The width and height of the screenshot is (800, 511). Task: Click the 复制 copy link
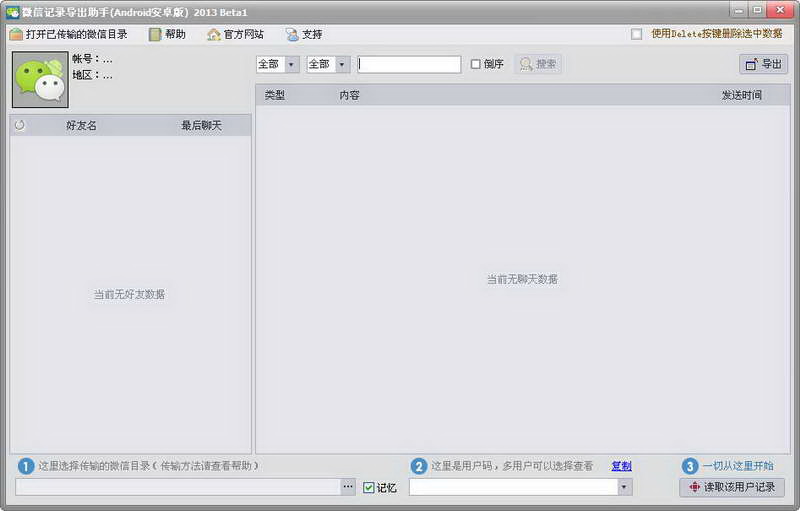[x=621, y=466]
